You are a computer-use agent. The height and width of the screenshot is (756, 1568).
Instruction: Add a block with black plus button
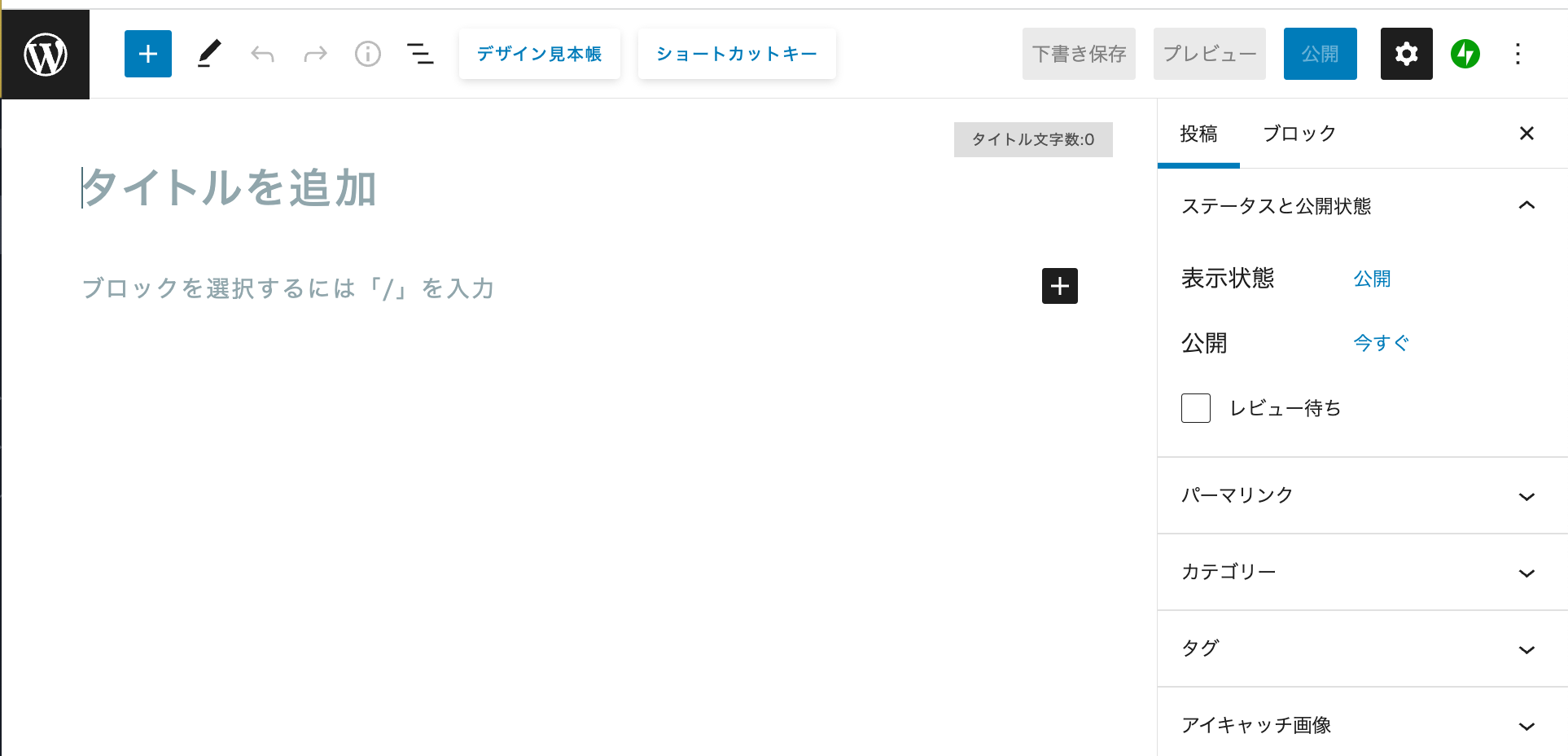pos(1060,286)
